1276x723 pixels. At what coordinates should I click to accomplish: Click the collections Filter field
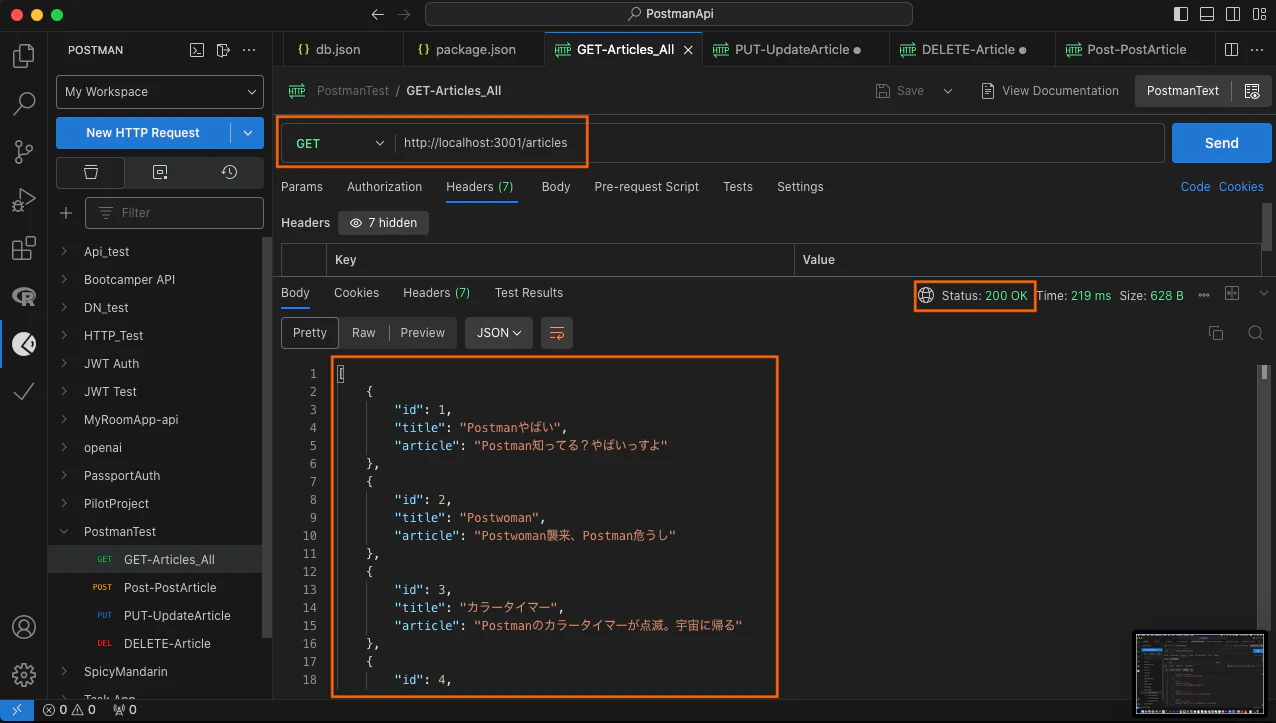pyautogui.click(x=174, y=213)
